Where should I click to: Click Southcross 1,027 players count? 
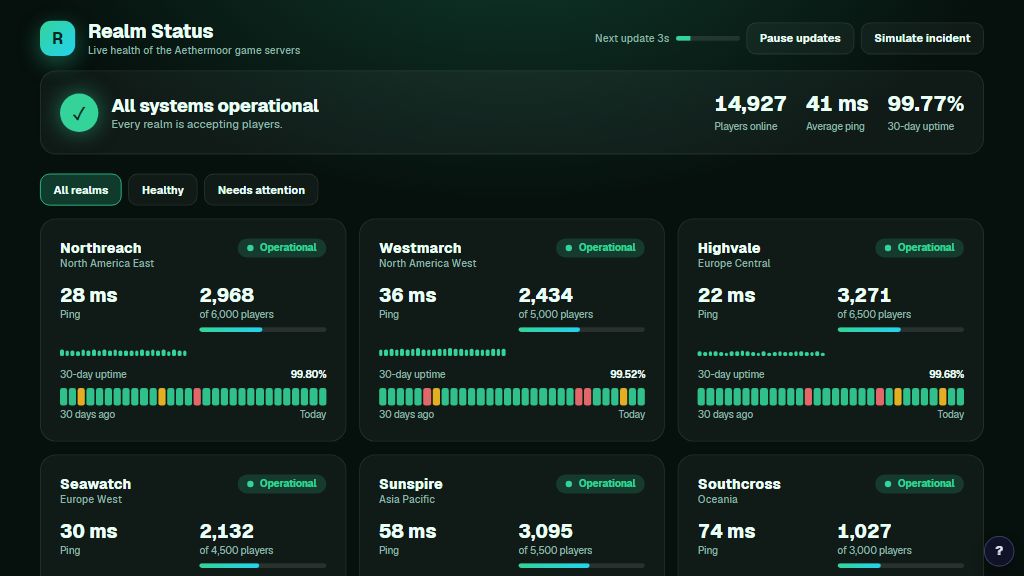(x=864, y=531)
